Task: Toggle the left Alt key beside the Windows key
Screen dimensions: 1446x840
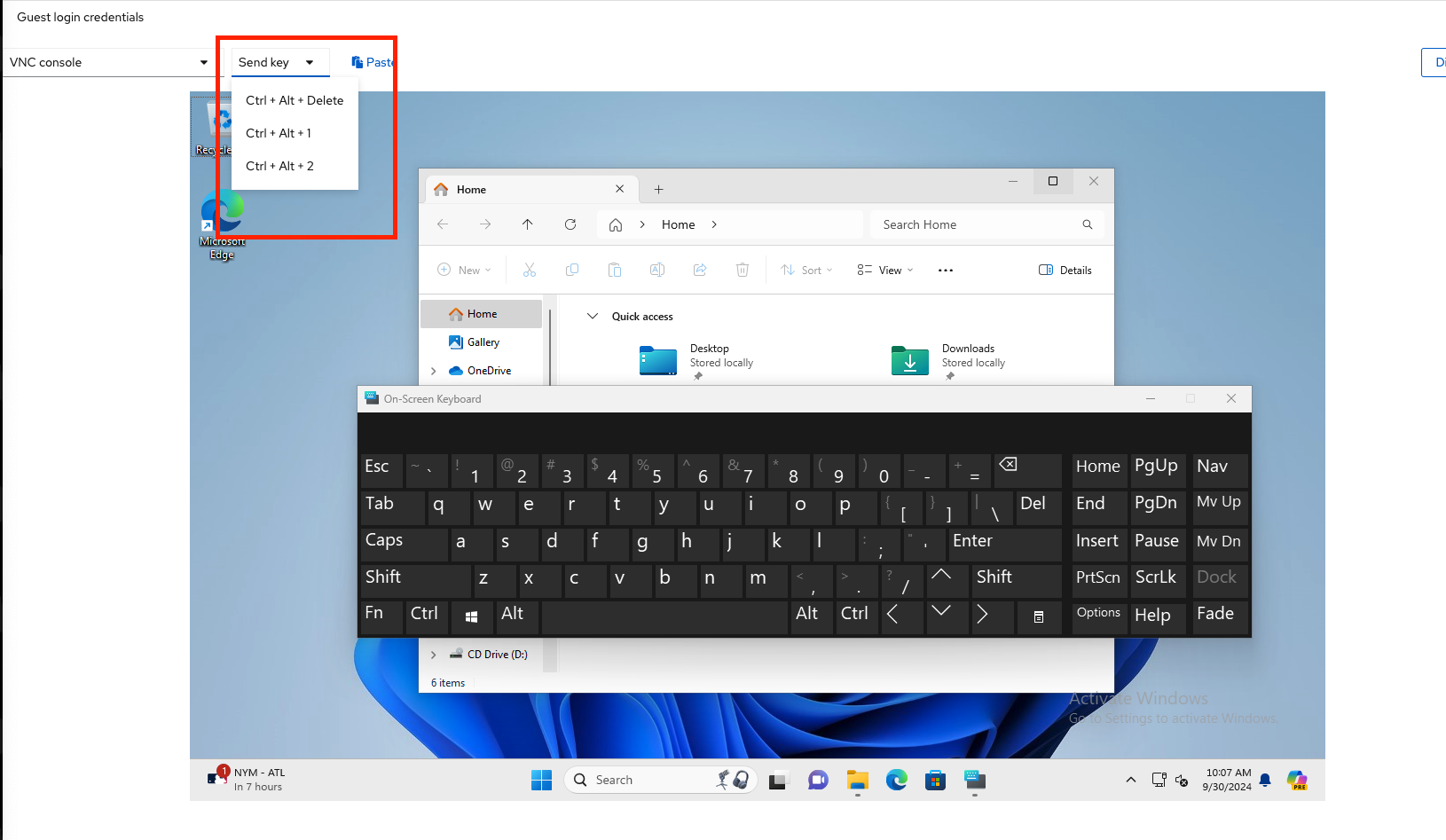Action: (517, 616)
